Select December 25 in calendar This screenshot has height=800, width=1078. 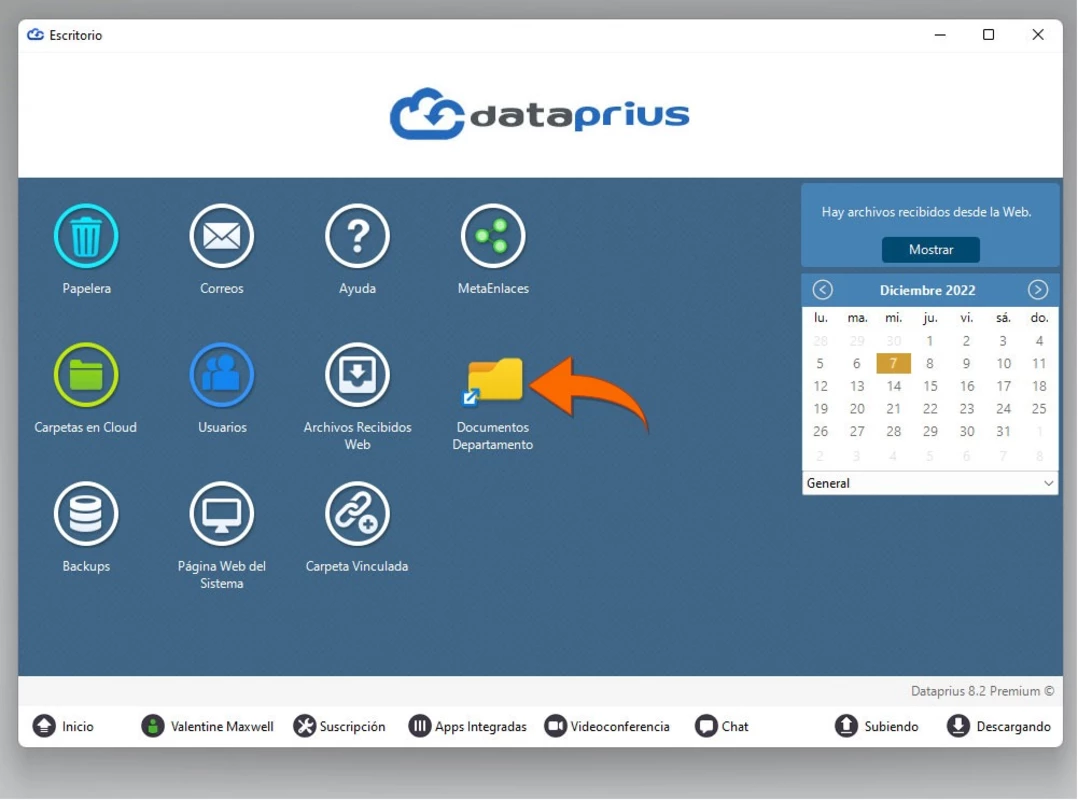coord(1039,409)
